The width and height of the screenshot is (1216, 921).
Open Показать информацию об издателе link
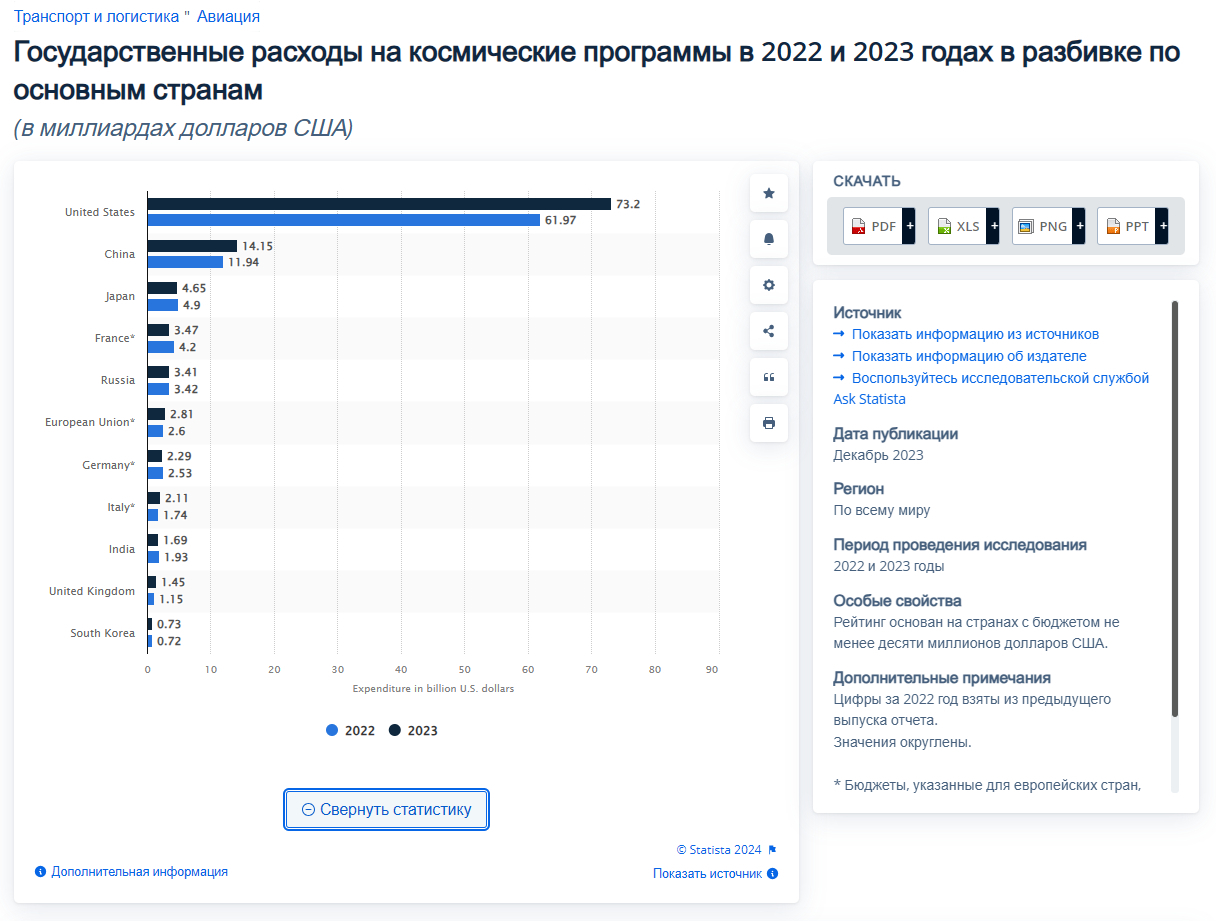click(x=969, y=356)
